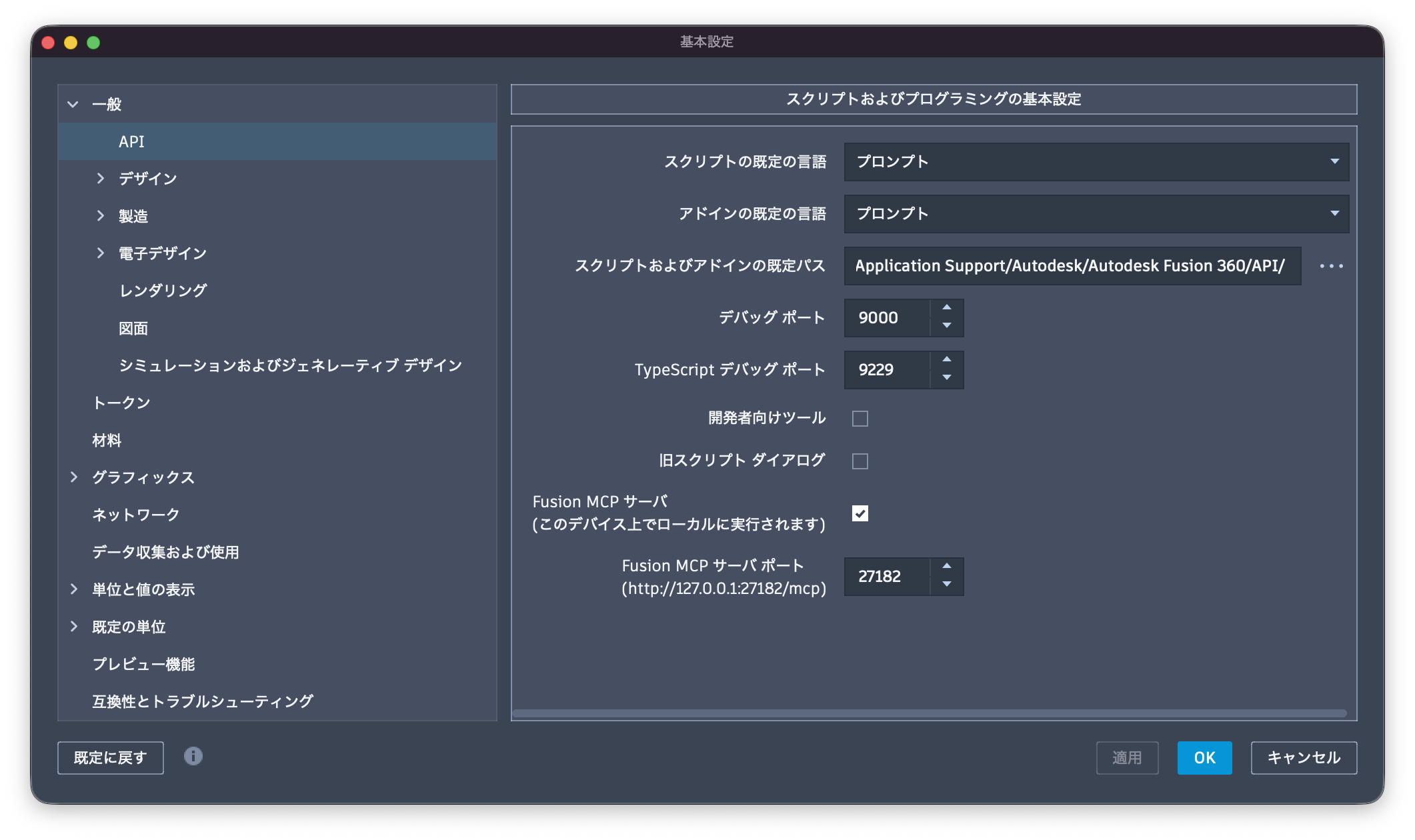The width and height of the screenshot is (1415, 840).
Task: Open the アドインの既定の言語 dropdown
Action: [x=1096, y=214]
